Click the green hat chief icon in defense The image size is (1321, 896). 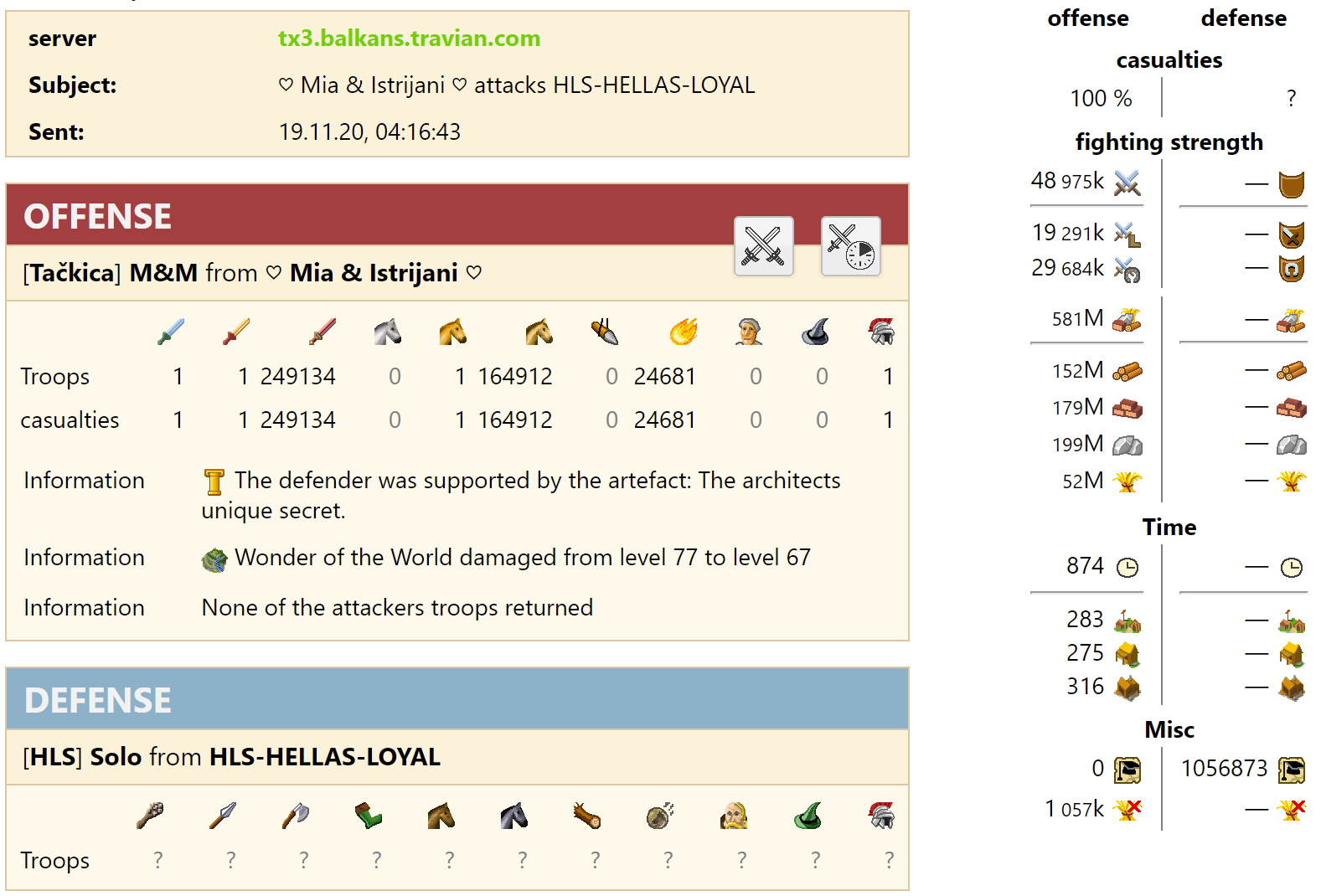tap(808, 815)
